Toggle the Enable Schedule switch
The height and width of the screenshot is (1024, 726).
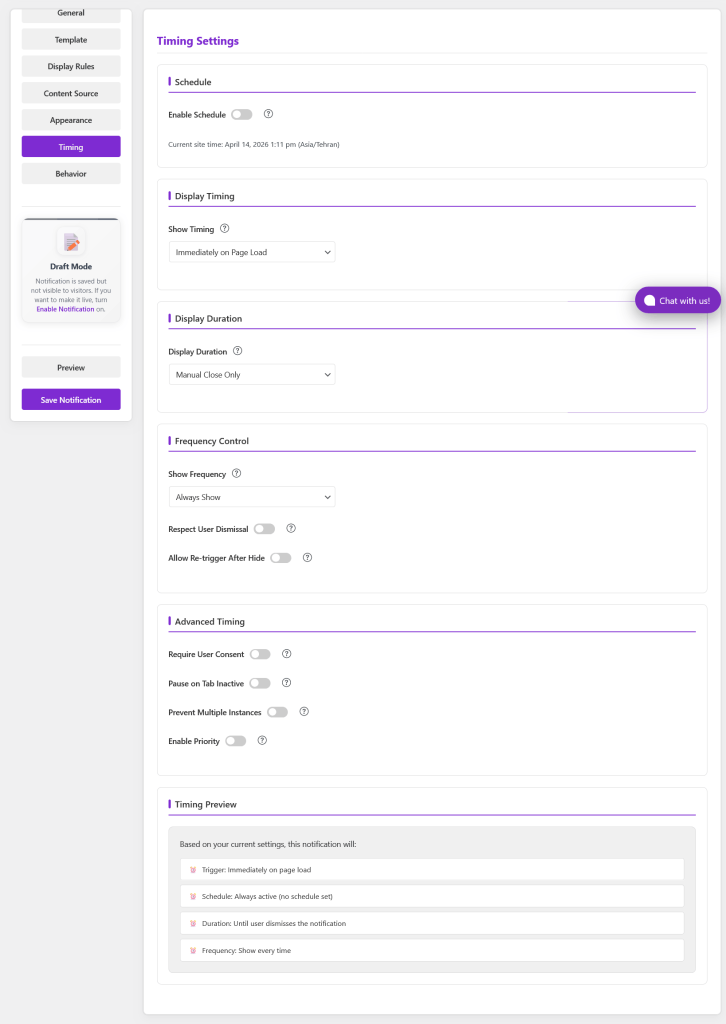point(242,114)
